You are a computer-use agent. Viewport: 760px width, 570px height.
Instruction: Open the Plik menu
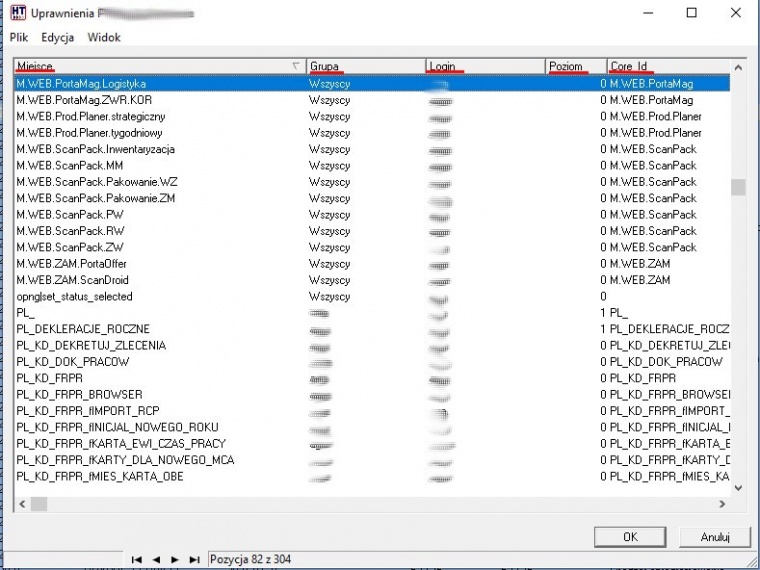(19, 37)
